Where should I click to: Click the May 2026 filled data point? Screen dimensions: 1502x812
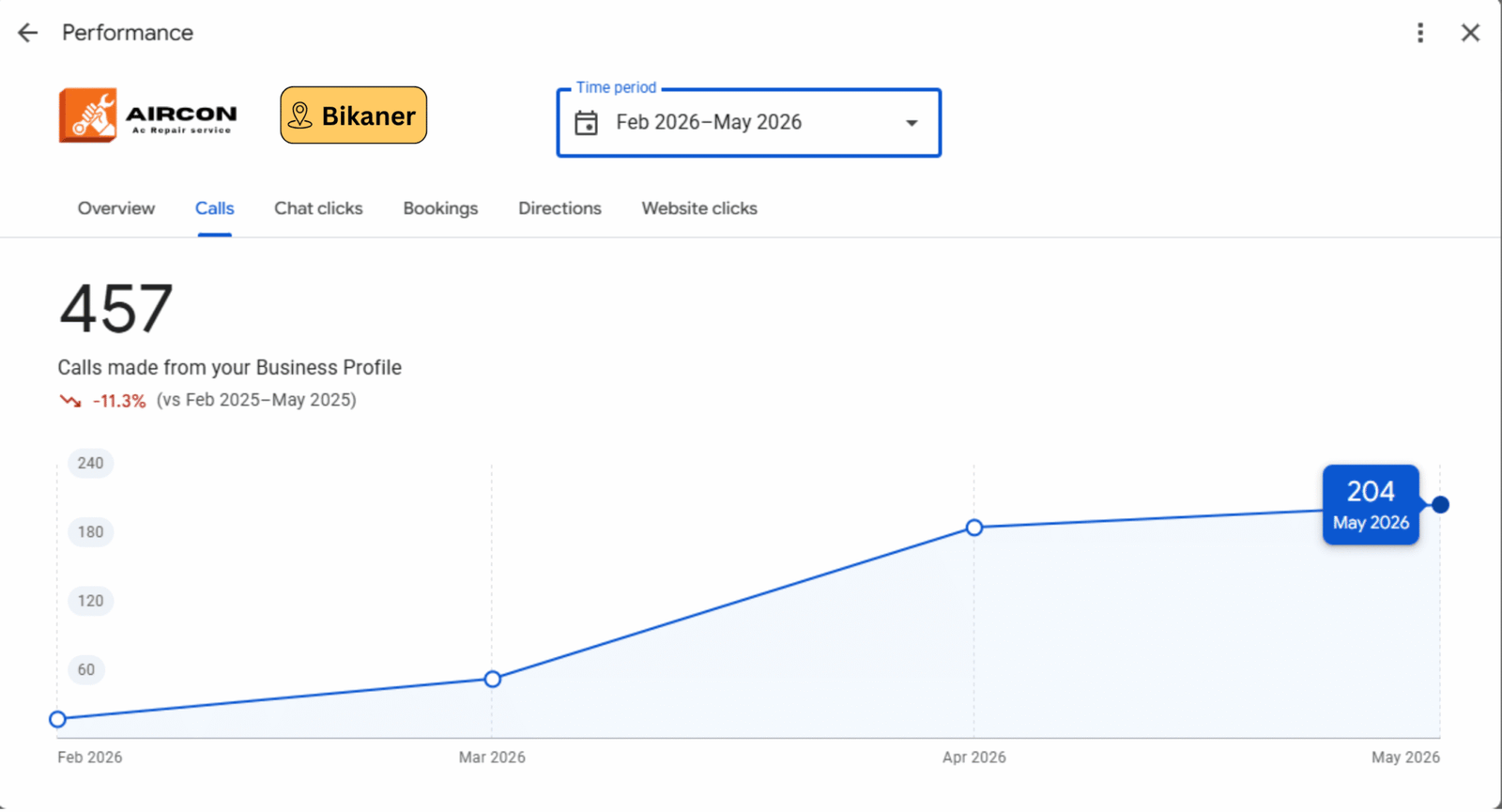tap(1440, 505)
